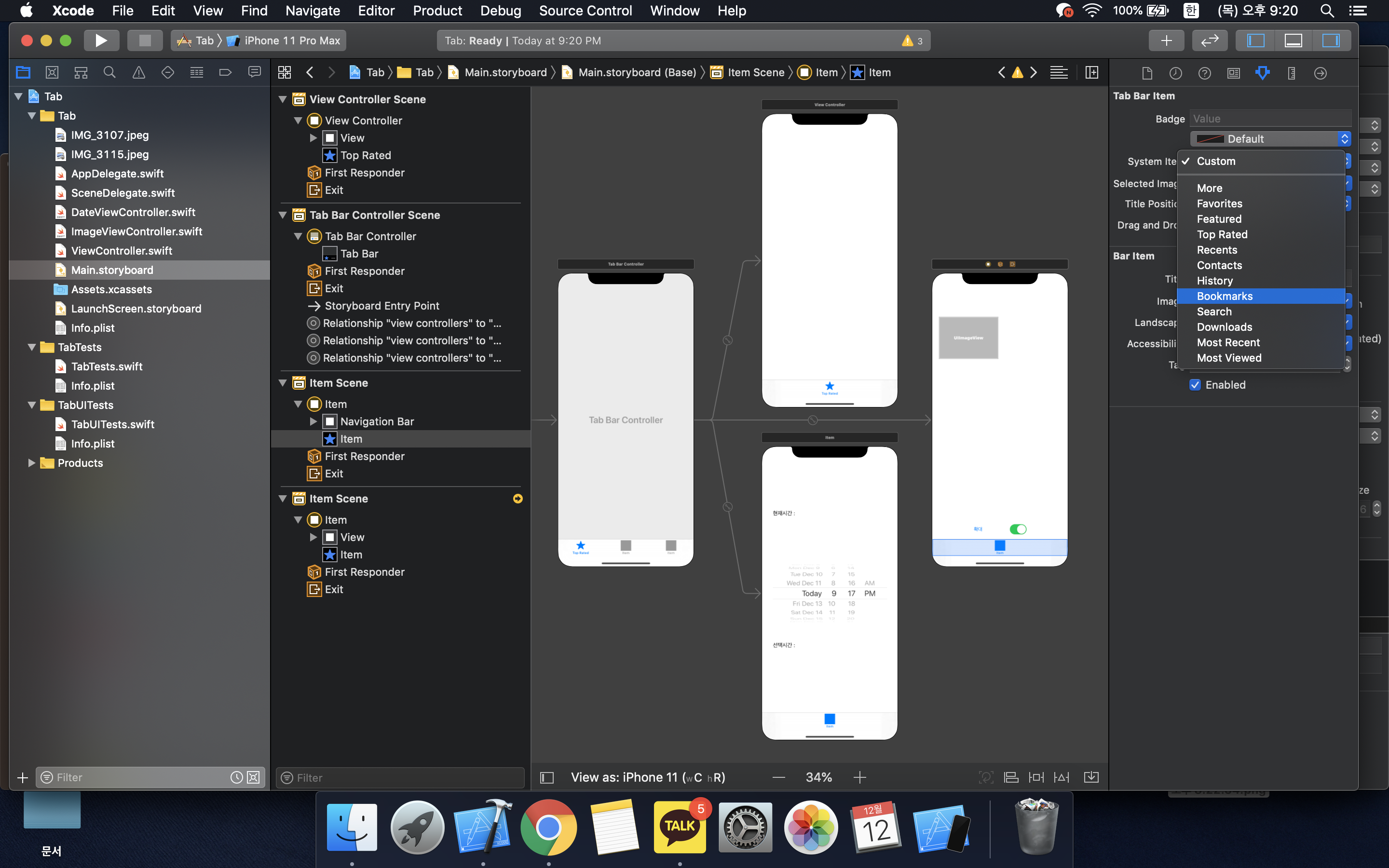
Task: Open the Issue navigator warning icon
Action: [138, 72]
